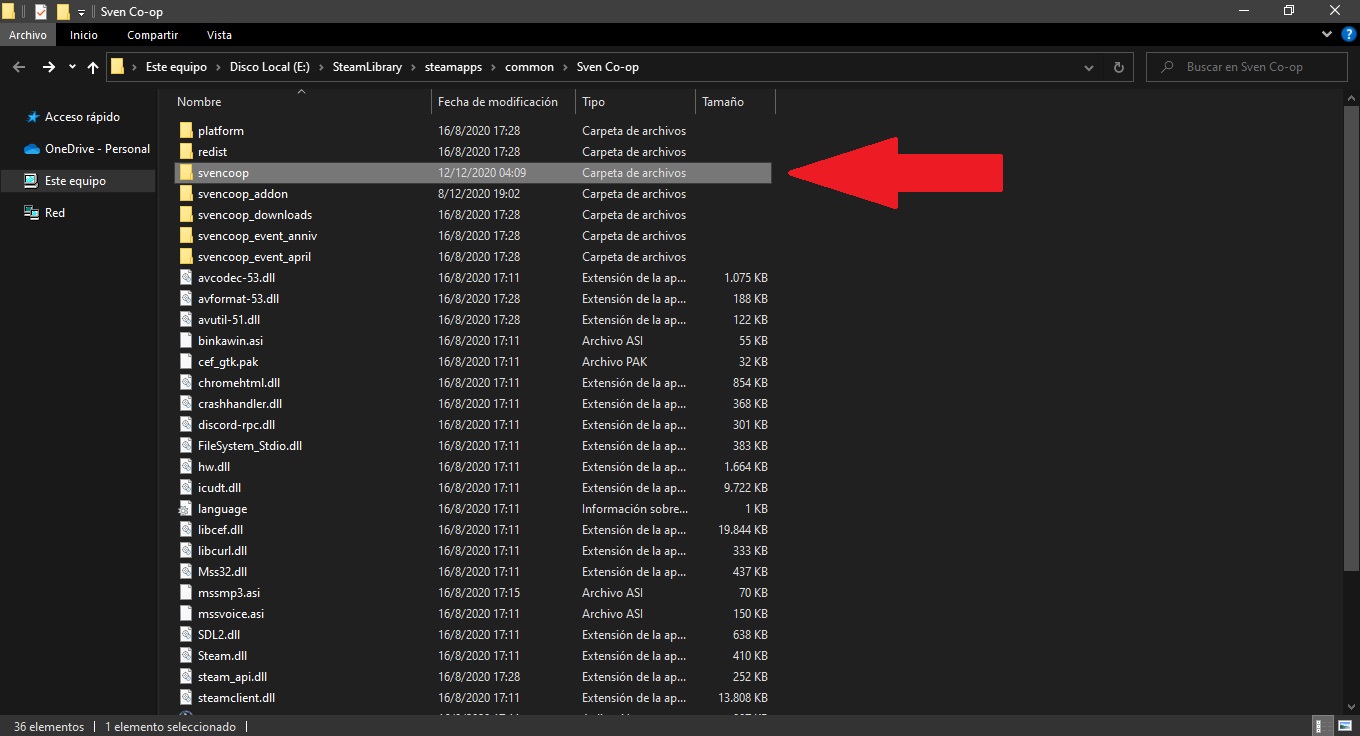Jump to common in the address bar
Image resolution: width=1360 pixels, height=736 pixels.
coord(529,67)
